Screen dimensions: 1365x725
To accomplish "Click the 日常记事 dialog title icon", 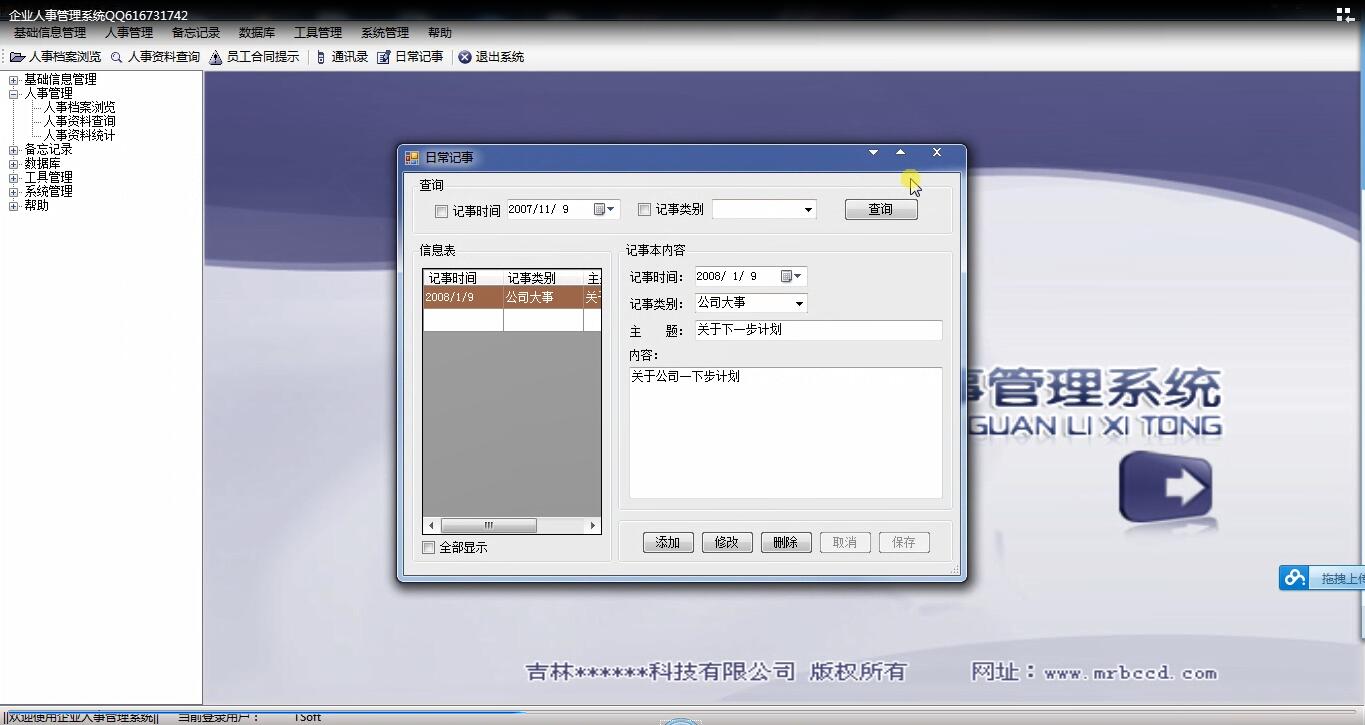I will point(412,157).
